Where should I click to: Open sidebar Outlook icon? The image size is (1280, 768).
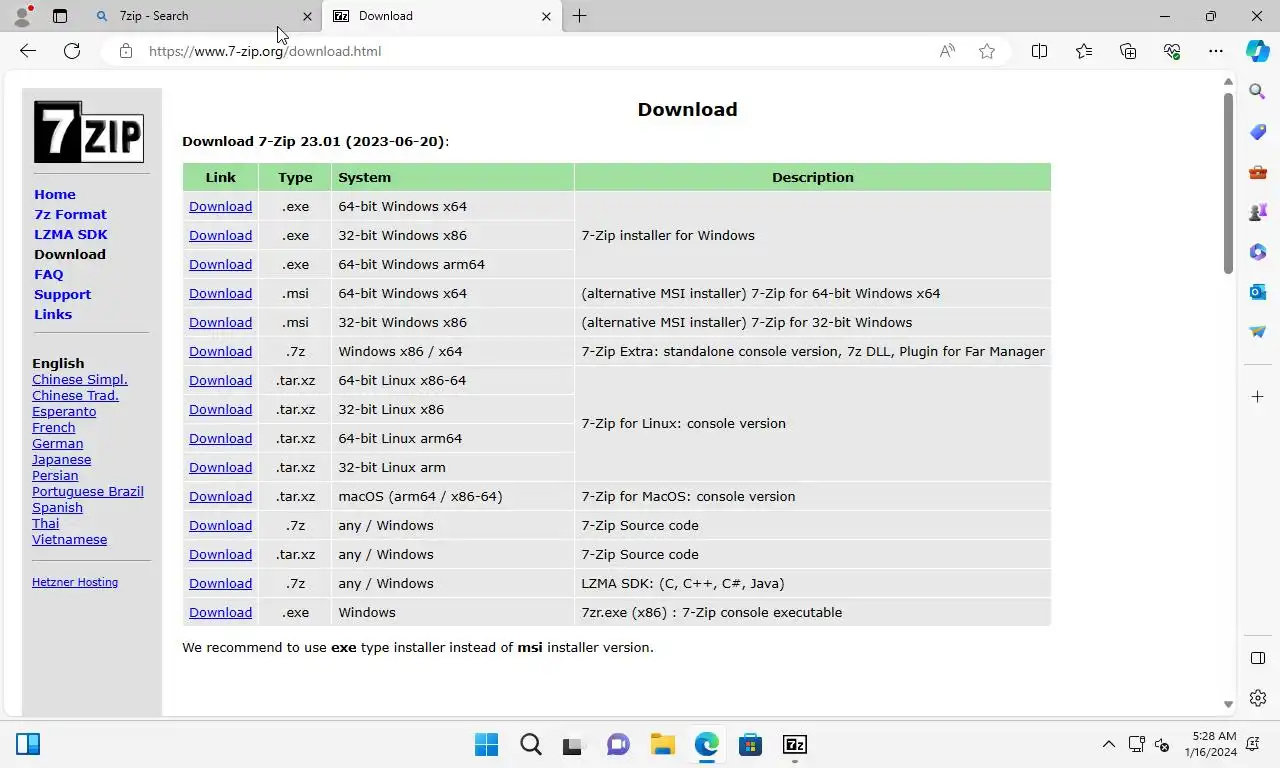[1258, 292]
